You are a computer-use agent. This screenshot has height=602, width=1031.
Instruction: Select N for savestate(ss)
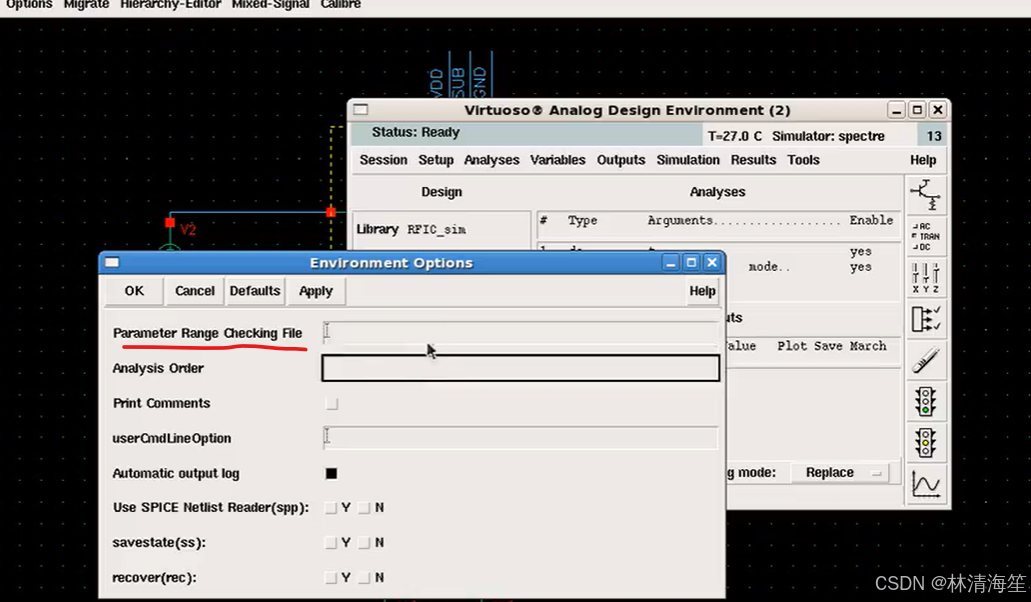pos(364,542)
